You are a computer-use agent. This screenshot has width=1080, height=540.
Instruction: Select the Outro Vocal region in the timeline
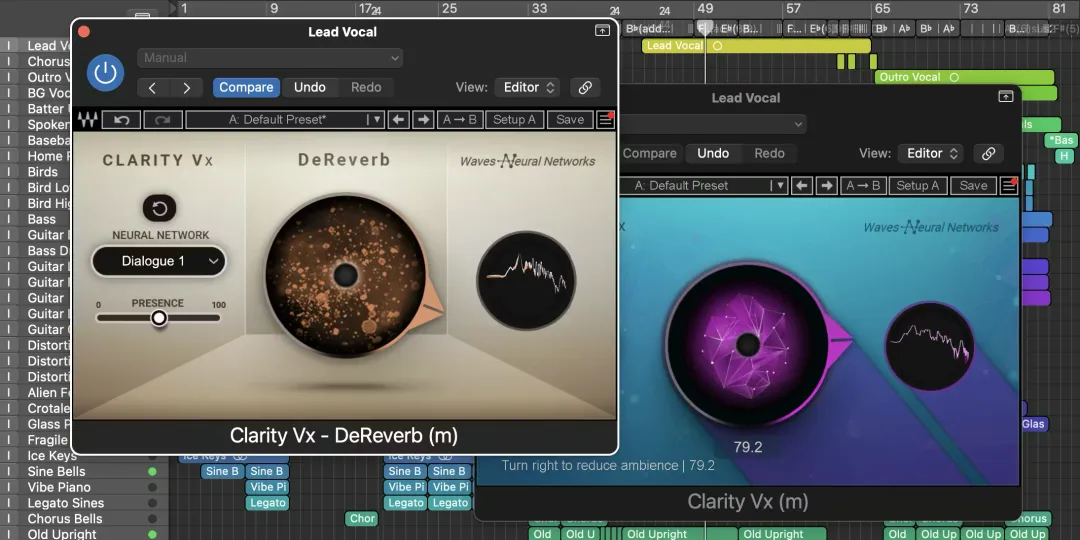[964, 77]
